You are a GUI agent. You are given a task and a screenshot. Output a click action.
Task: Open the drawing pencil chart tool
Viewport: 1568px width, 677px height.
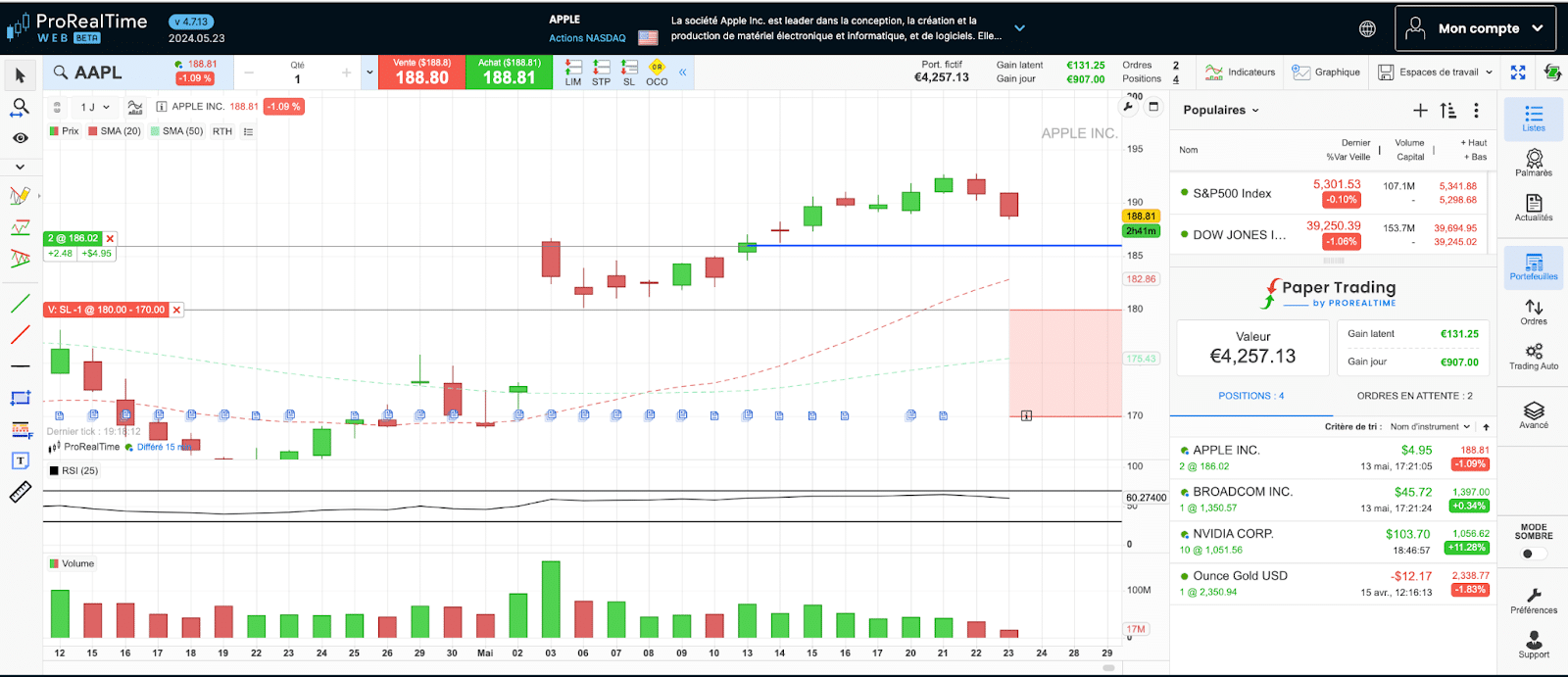point(20,196)
